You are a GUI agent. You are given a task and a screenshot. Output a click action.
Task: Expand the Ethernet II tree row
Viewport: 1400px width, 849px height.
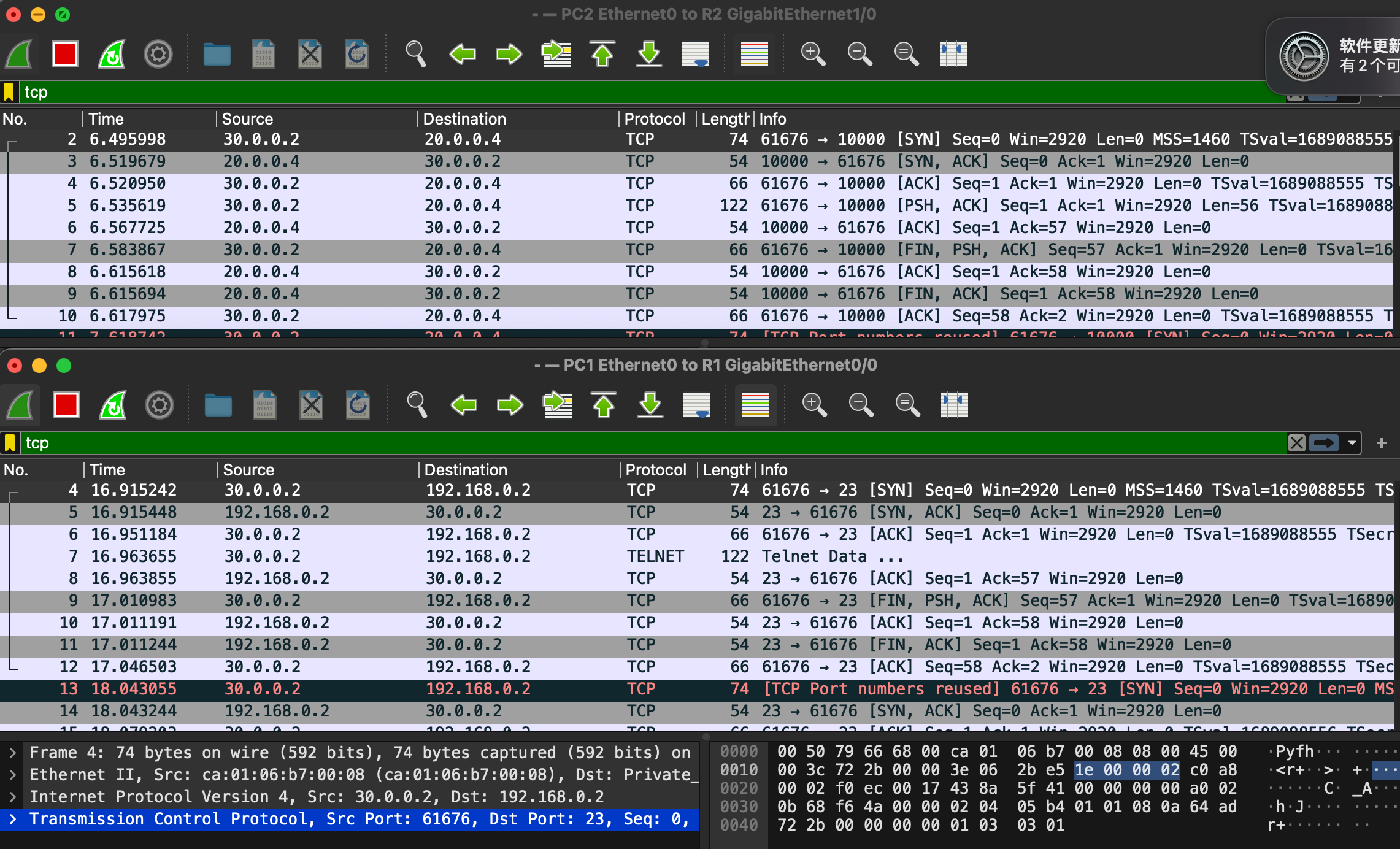[12, 775]
